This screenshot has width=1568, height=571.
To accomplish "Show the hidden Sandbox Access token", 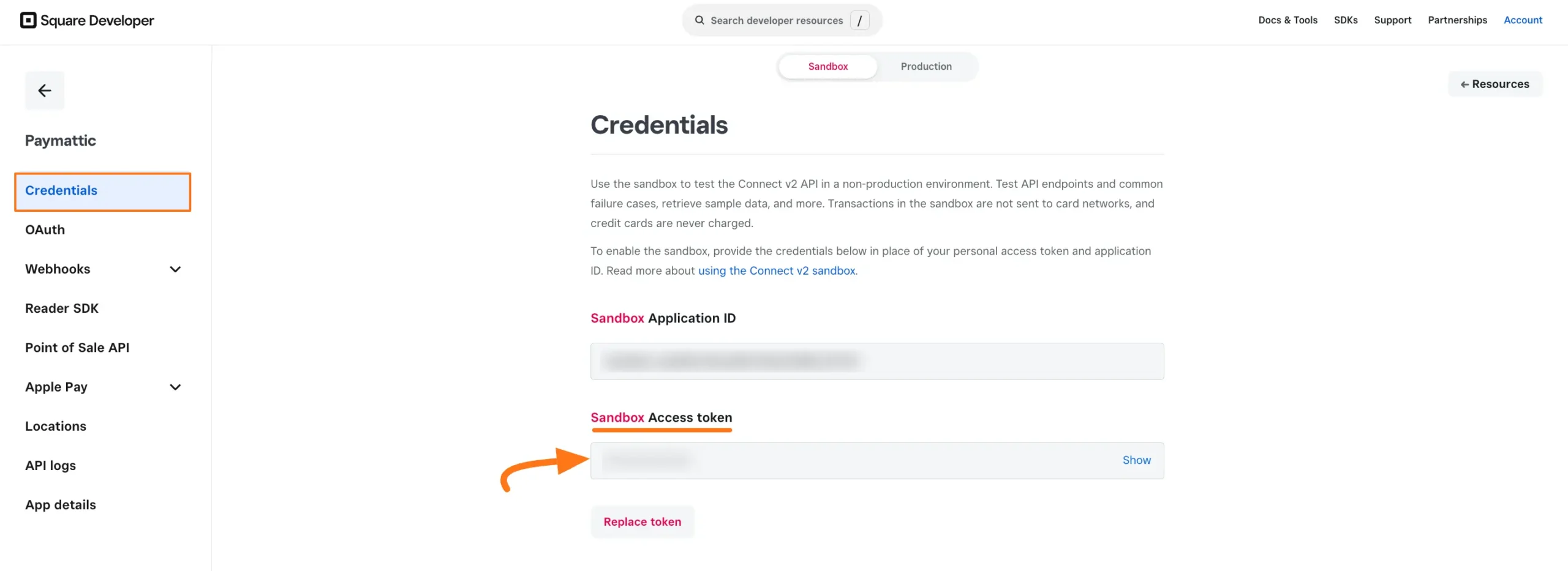I will click(x=1136, y=460).
